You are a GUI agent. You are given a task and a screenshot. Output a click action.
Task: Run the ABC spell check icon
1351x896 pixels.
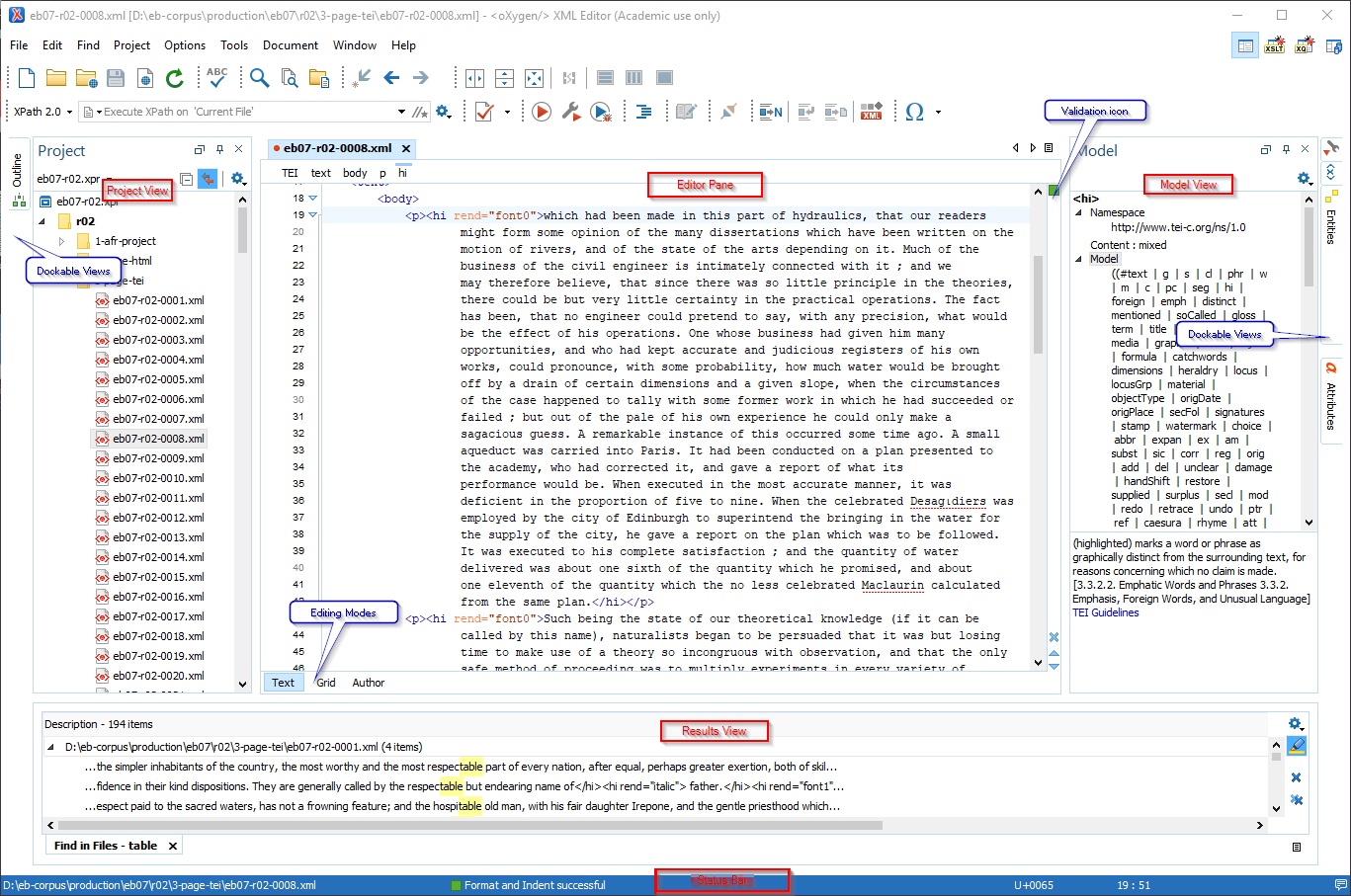[x=217, y=77]
